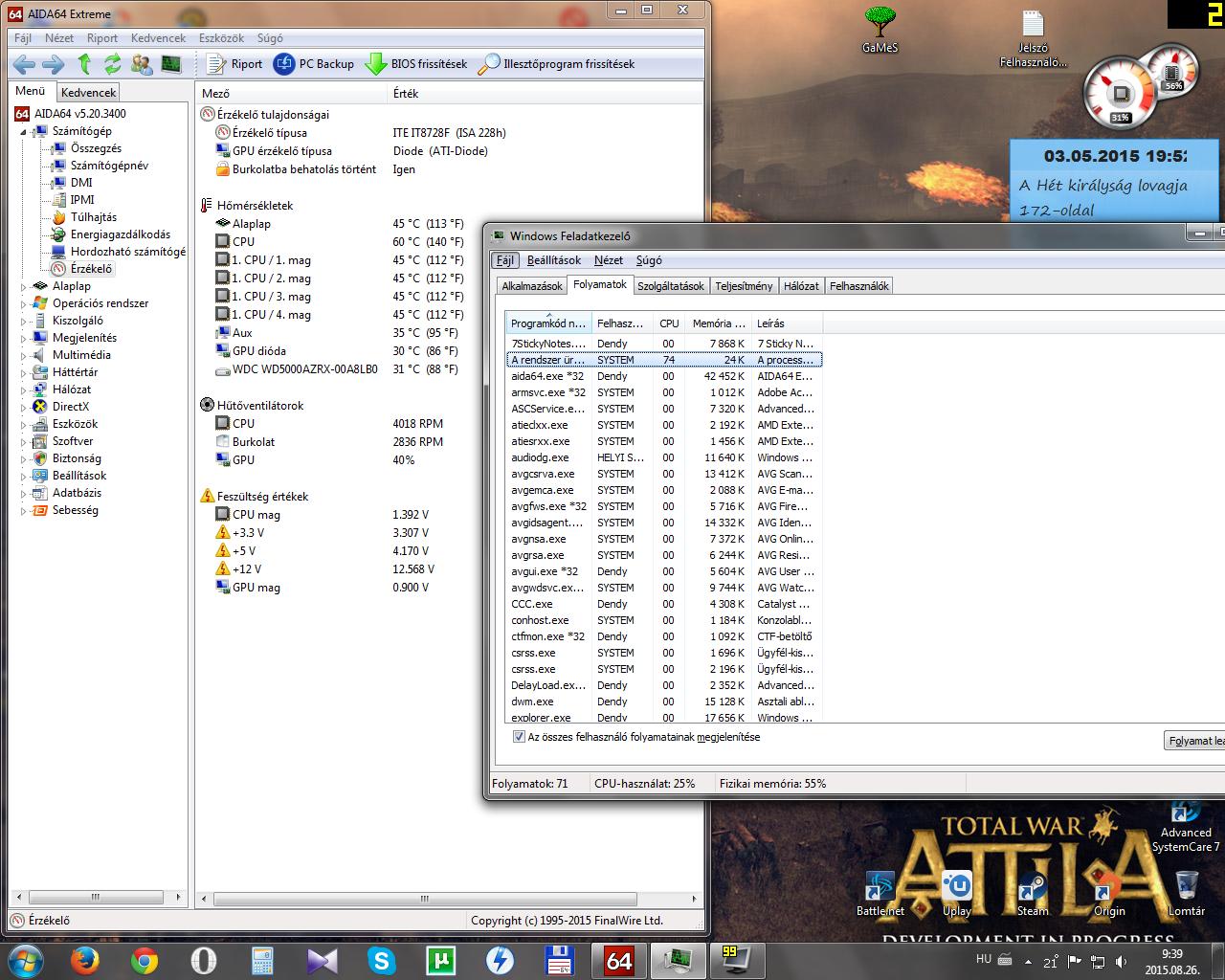The image size is (1225, 980).
Task: Open uTorrent from taskbar
Action: pos(441,960)
